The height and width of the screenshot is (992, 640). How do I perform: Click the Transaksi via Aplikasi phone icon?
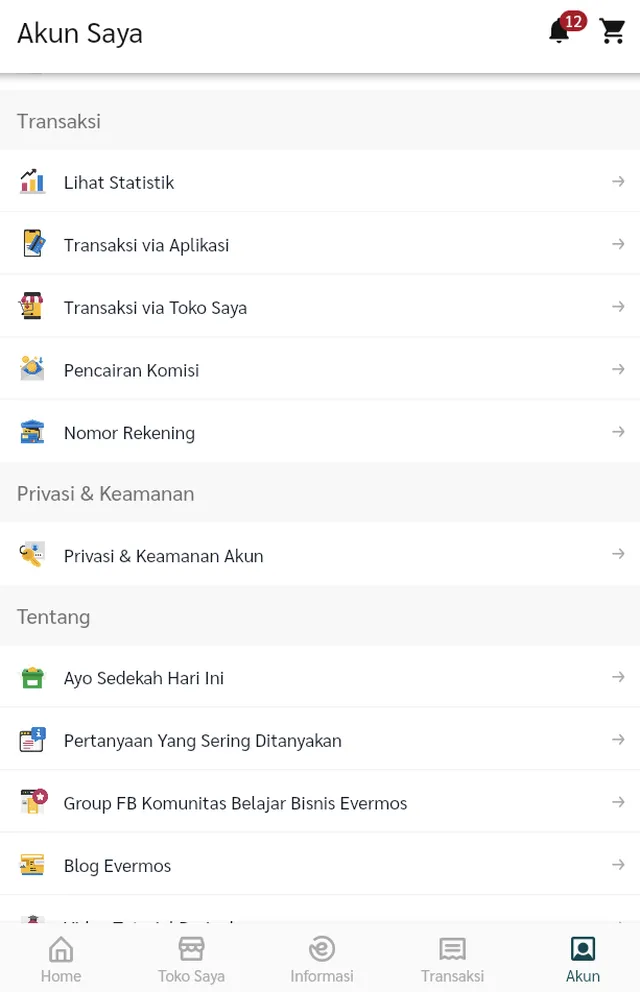pos(31,244)
